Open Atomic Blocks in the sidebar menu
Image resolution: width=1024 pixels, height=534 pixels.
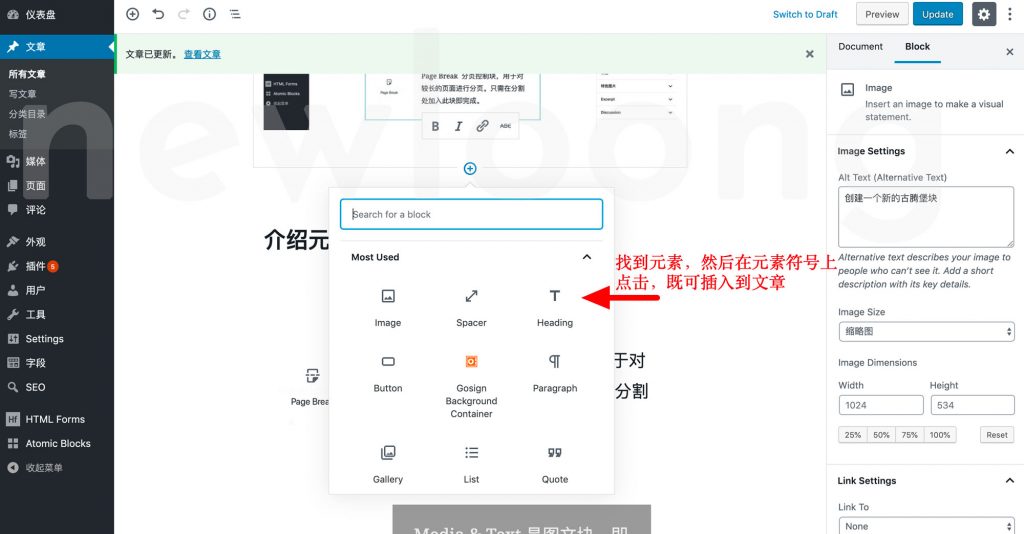(58, 443)
